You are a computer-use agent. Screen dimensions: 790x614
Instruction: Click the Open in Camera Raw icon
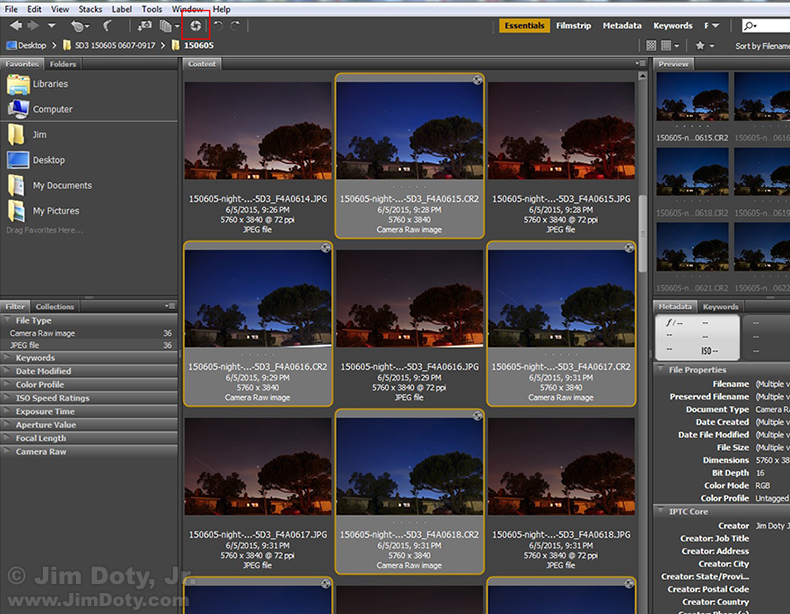click(195, 26)
